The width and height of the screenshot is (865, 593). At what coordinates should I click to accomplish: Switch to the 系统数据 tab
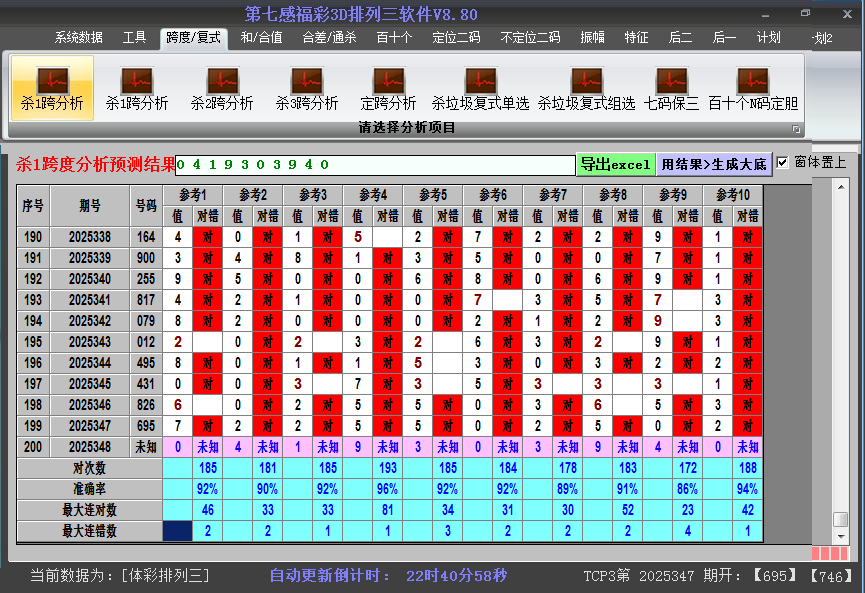tap(79, 38)
